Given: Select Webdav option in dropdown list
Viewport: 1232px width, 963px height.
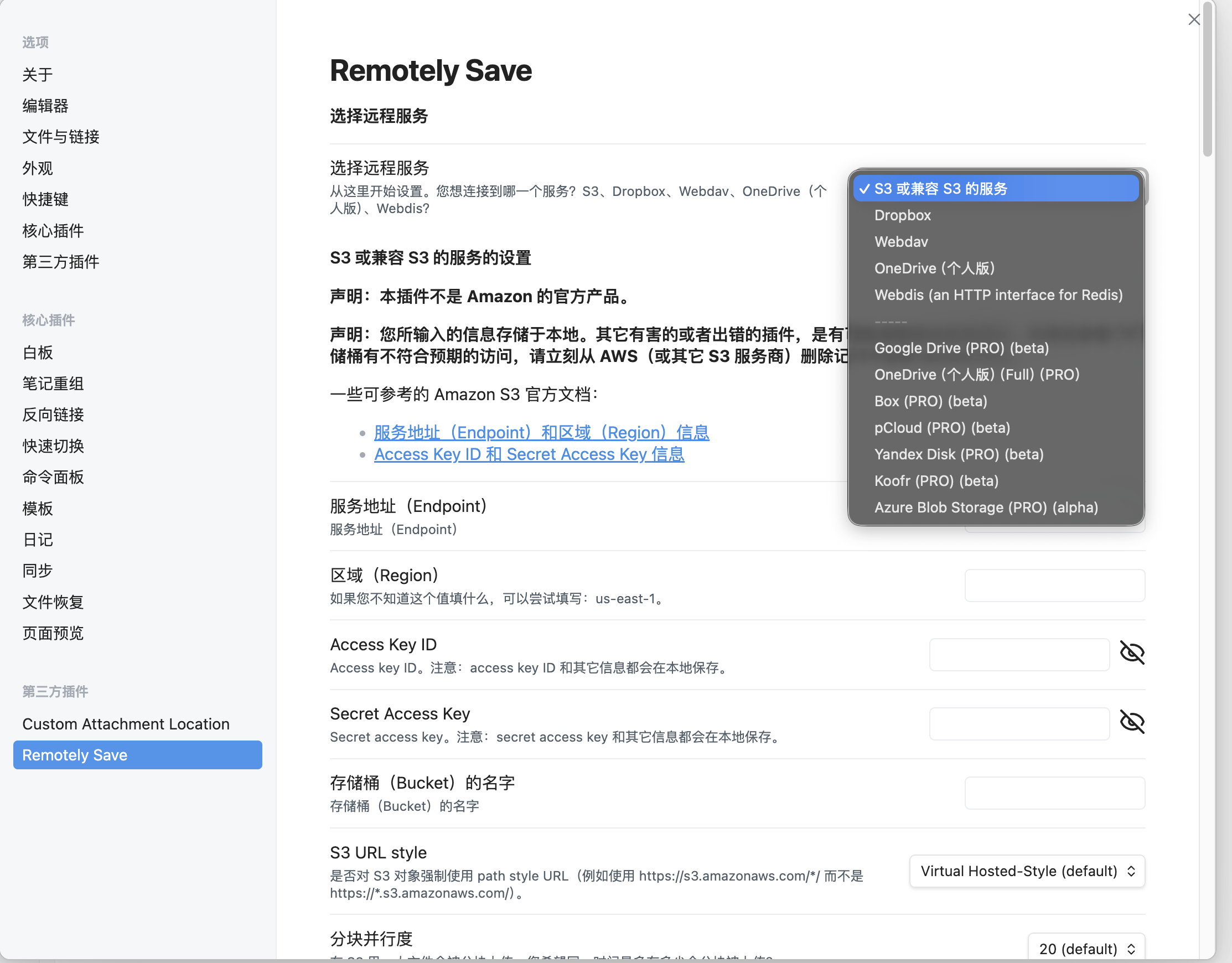Looking at the screenshot, I should (x=901, y=241).
